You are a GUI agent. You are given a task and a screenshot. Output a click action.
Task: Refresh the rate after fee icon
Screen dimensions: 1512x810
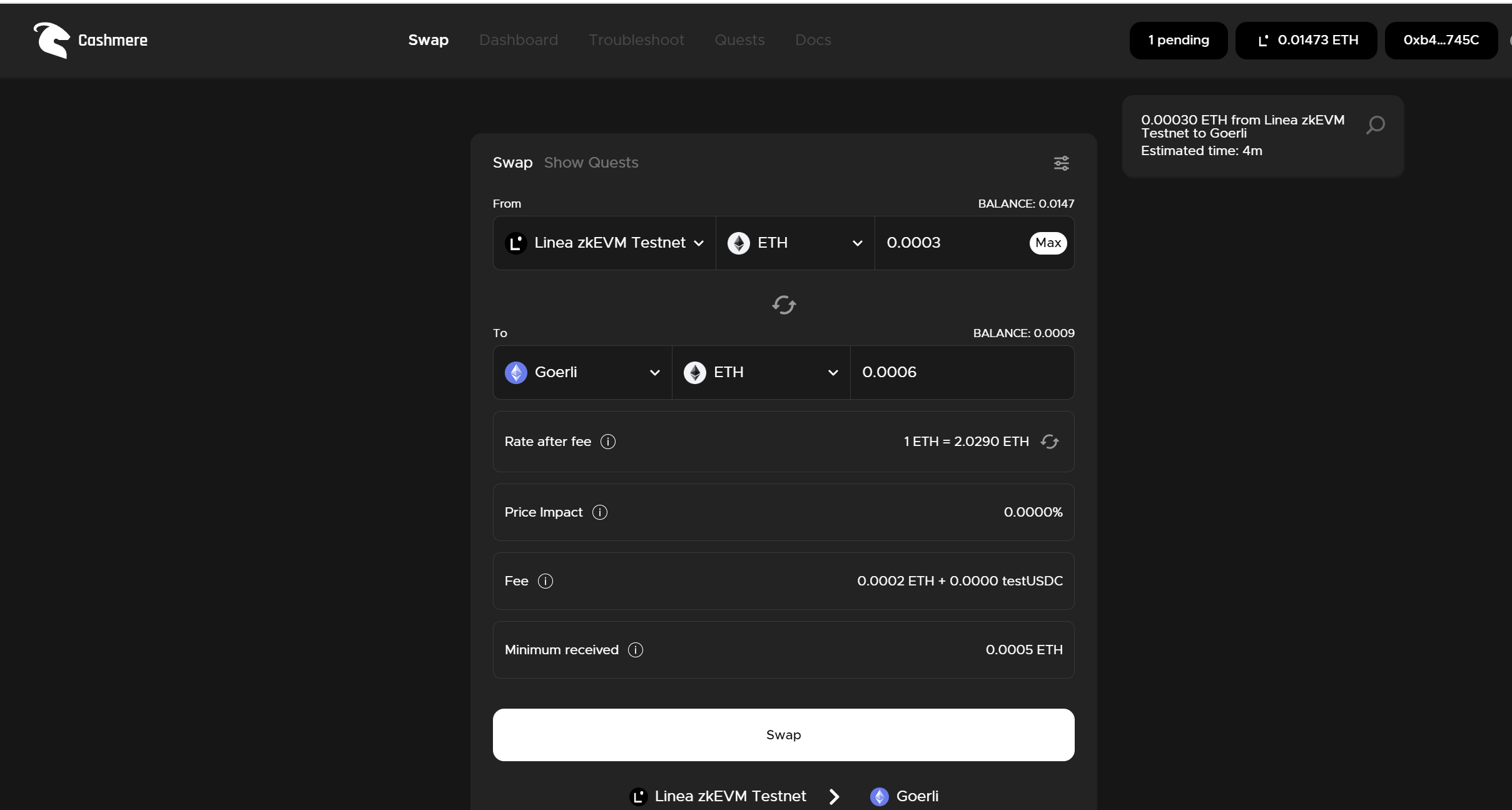pos(1050,442)
